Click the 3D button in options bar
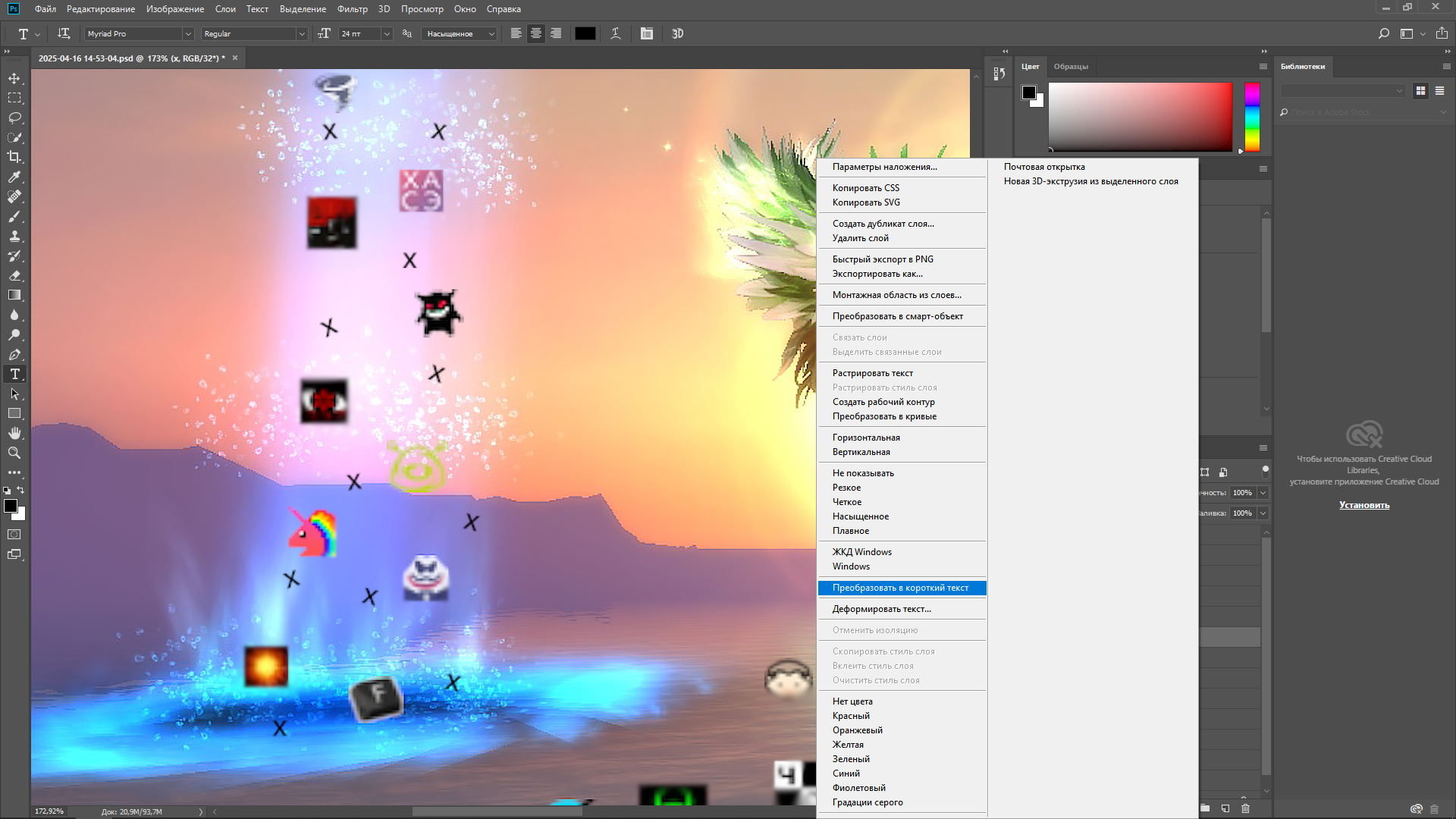 point(677,33)
